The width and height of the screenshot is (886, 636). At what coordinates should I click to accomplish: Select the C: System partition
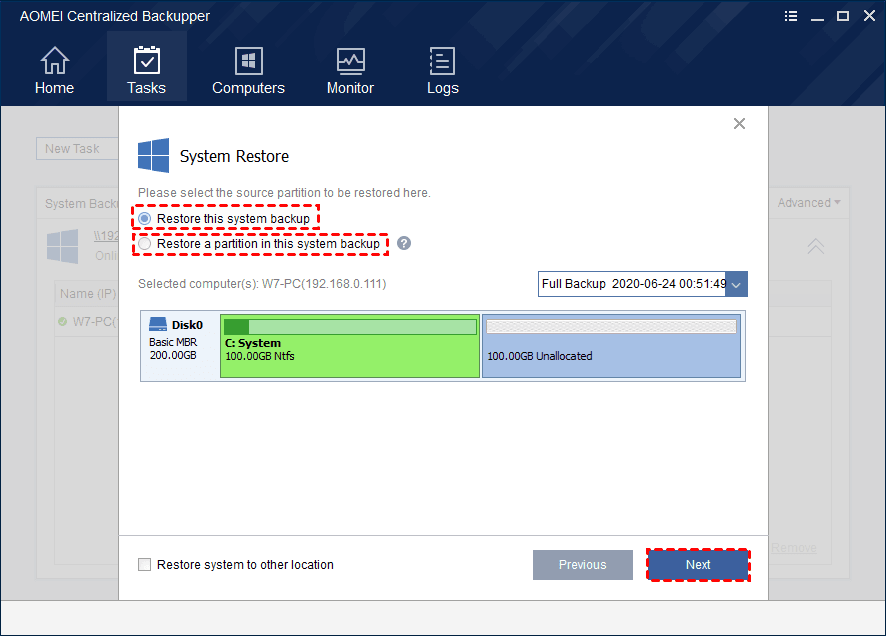tap(350, 346)
